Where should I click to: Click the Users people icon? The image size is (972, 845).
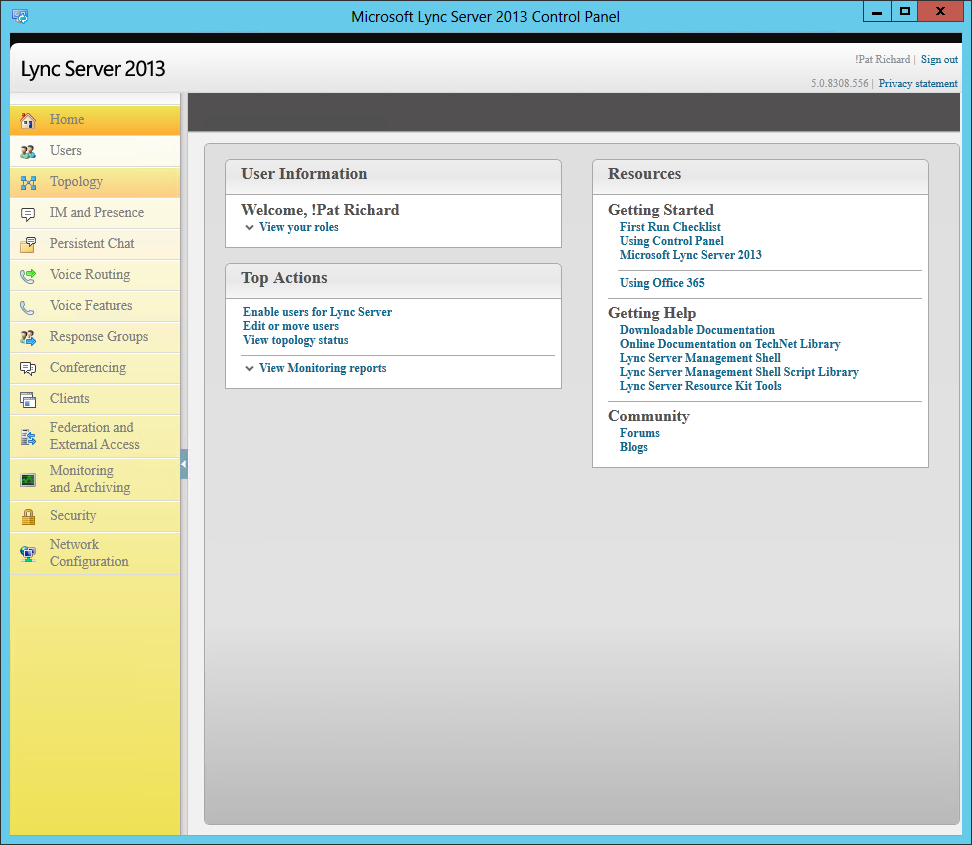28,151
